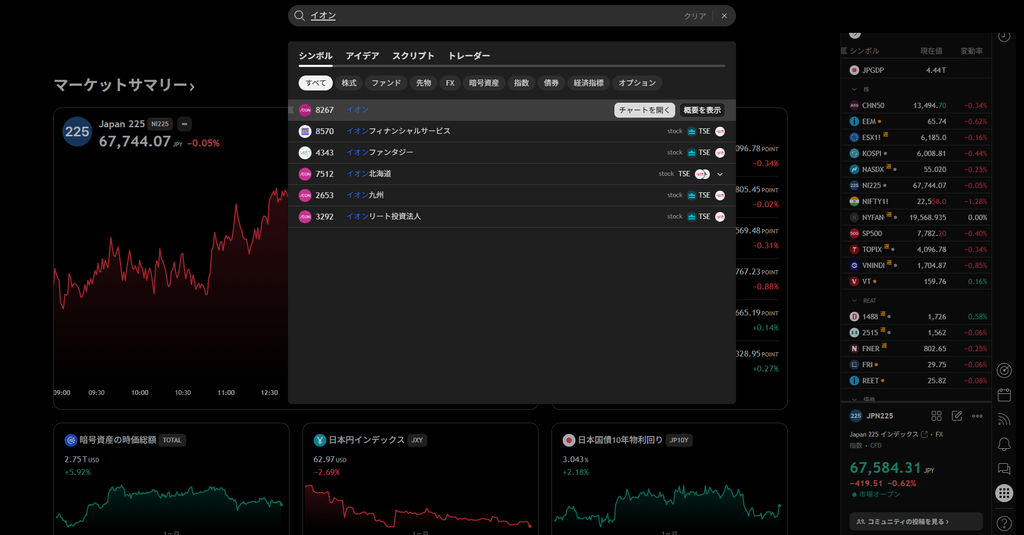Collapse the REAT watchlist section
Viewport: 1024px width, 535px height.
(854, 300)
